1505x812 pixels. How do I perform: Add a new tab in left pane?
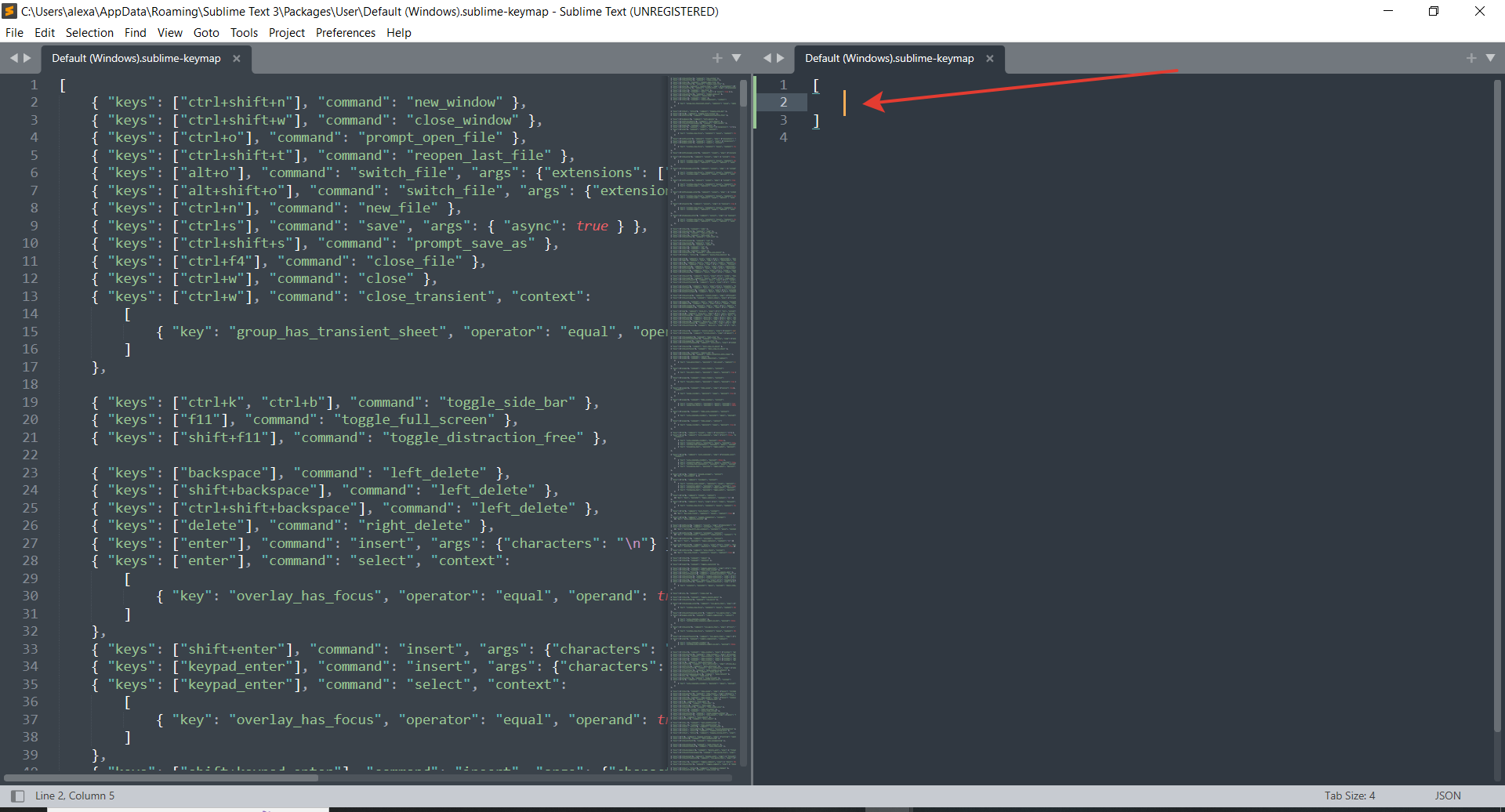coord(717,58)
